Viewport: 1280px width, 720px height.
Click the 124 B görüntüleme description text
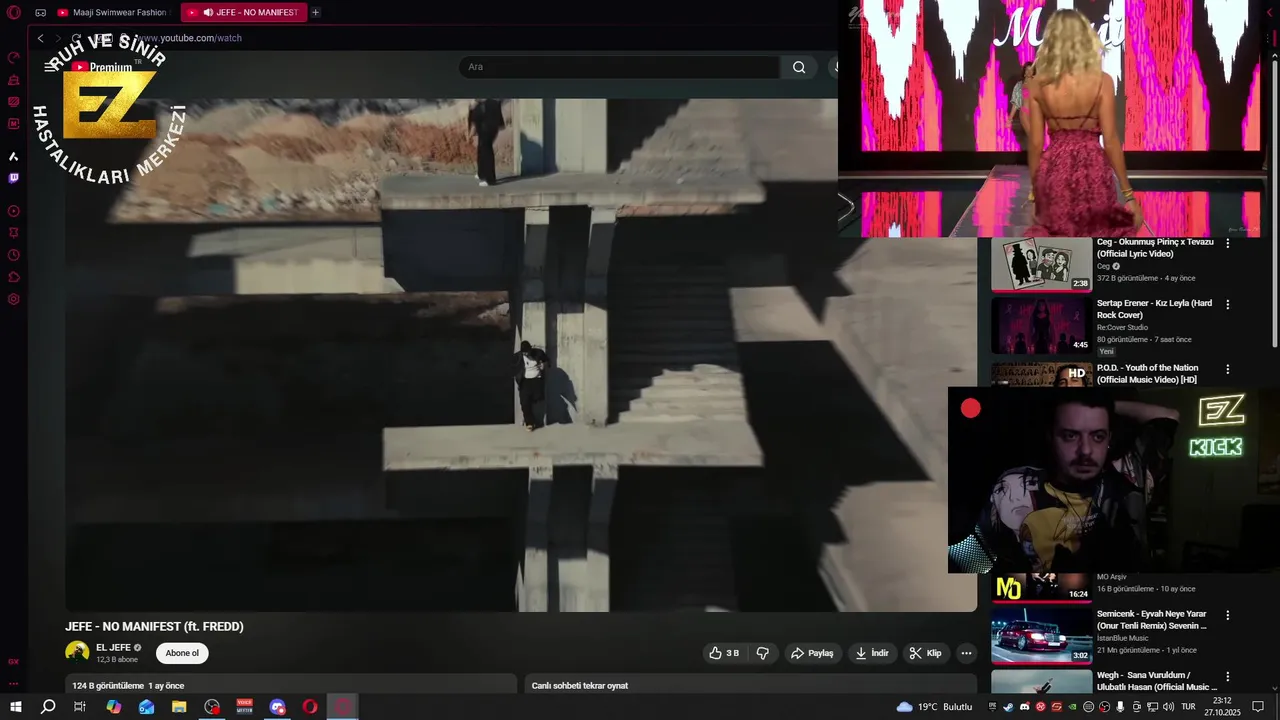(x=128, y=686)
